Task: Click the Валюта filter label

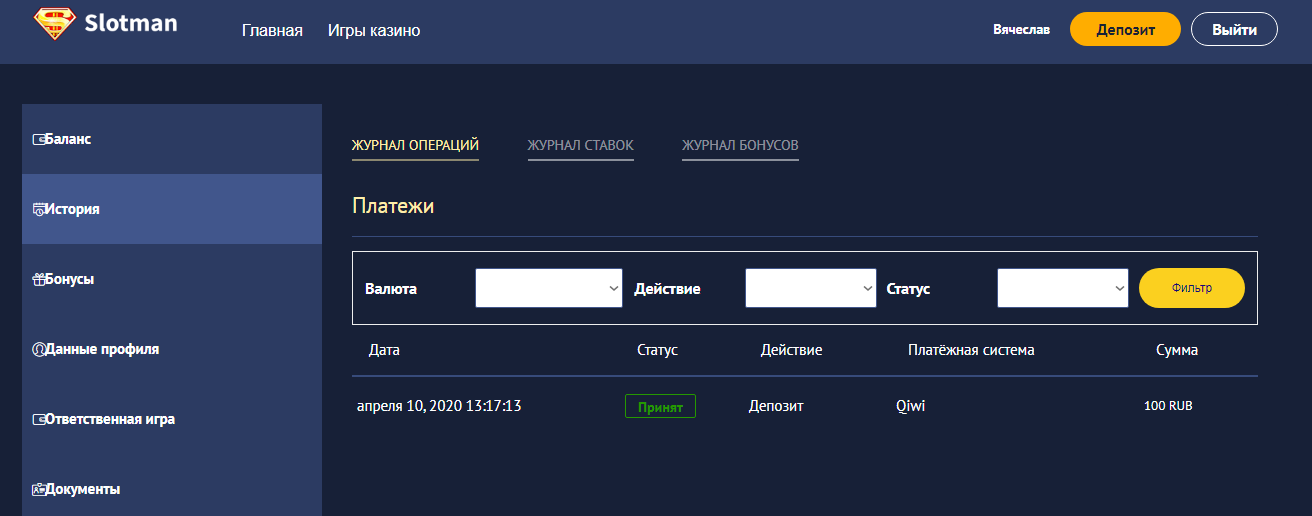Action: pyautogui.click(x=391, y=289)
